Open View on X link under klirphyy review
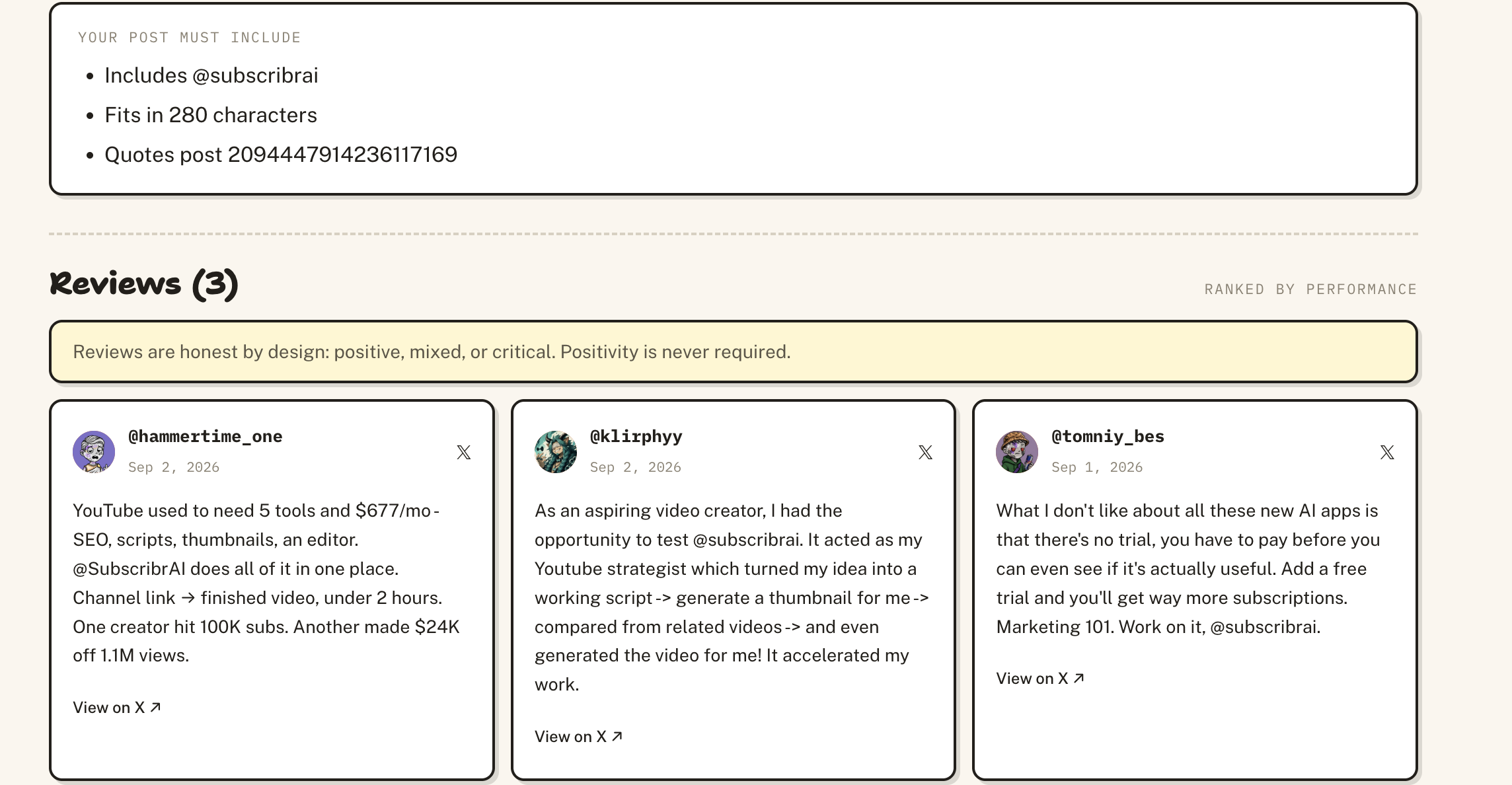 [x=579, y=737]
